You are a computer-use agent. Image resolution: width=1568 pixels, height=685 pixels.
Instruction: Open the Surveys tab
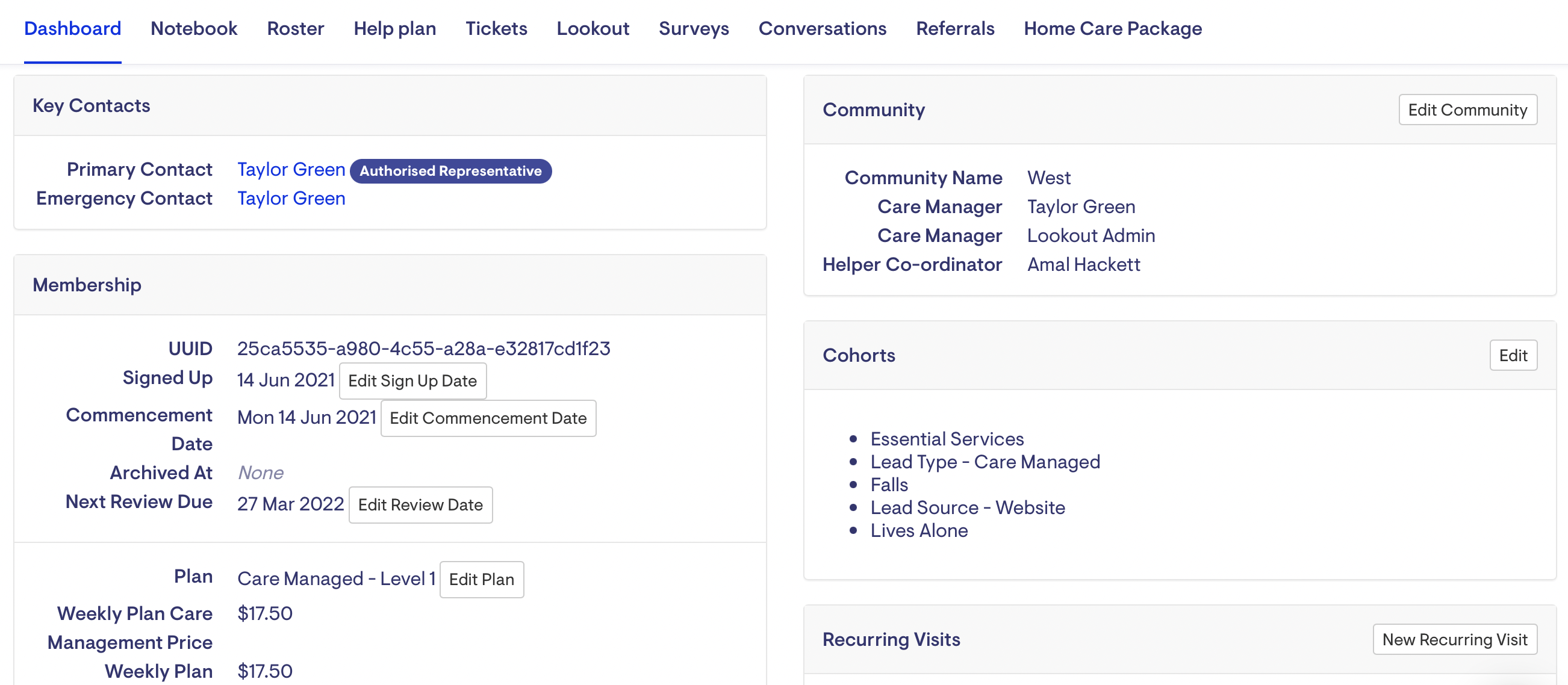tap(693, 29)
